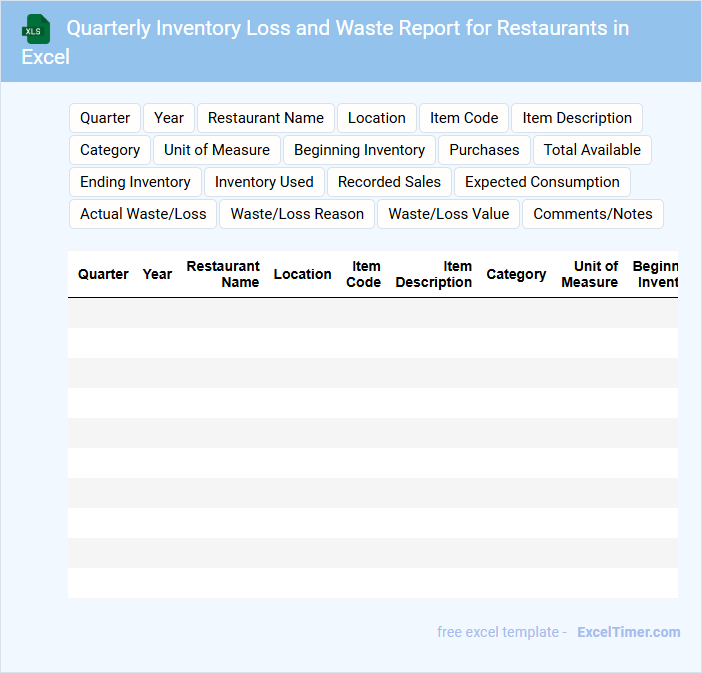Click the report title heading text
Image resolution: width=702 pixels, height=673 pixels.
coord(325,42)
